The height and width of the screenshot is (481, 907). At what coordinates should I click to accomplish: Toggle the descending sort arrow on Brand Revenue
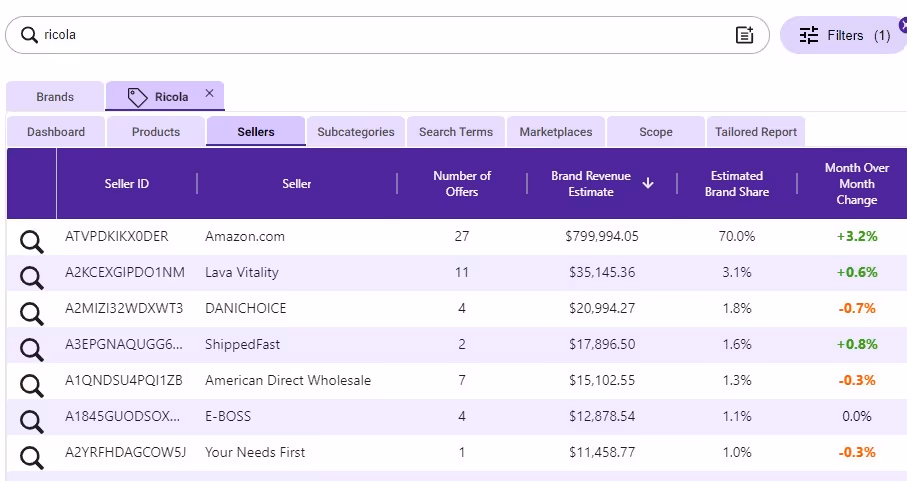(648, 183)
